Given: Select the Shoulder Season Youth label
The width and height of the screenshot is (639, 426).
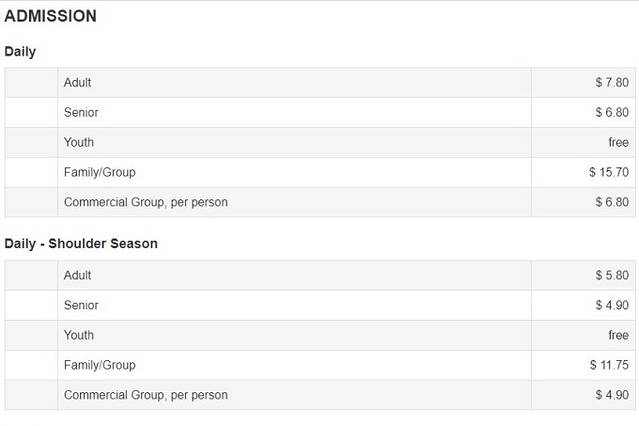Looking at the screenshot, I should click(79, 335).
